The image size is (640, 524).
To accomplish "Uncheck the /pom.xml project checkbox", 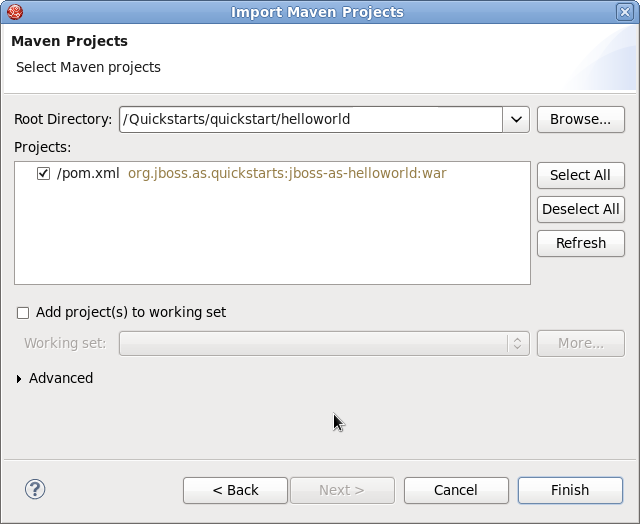I will click(43, 173).
